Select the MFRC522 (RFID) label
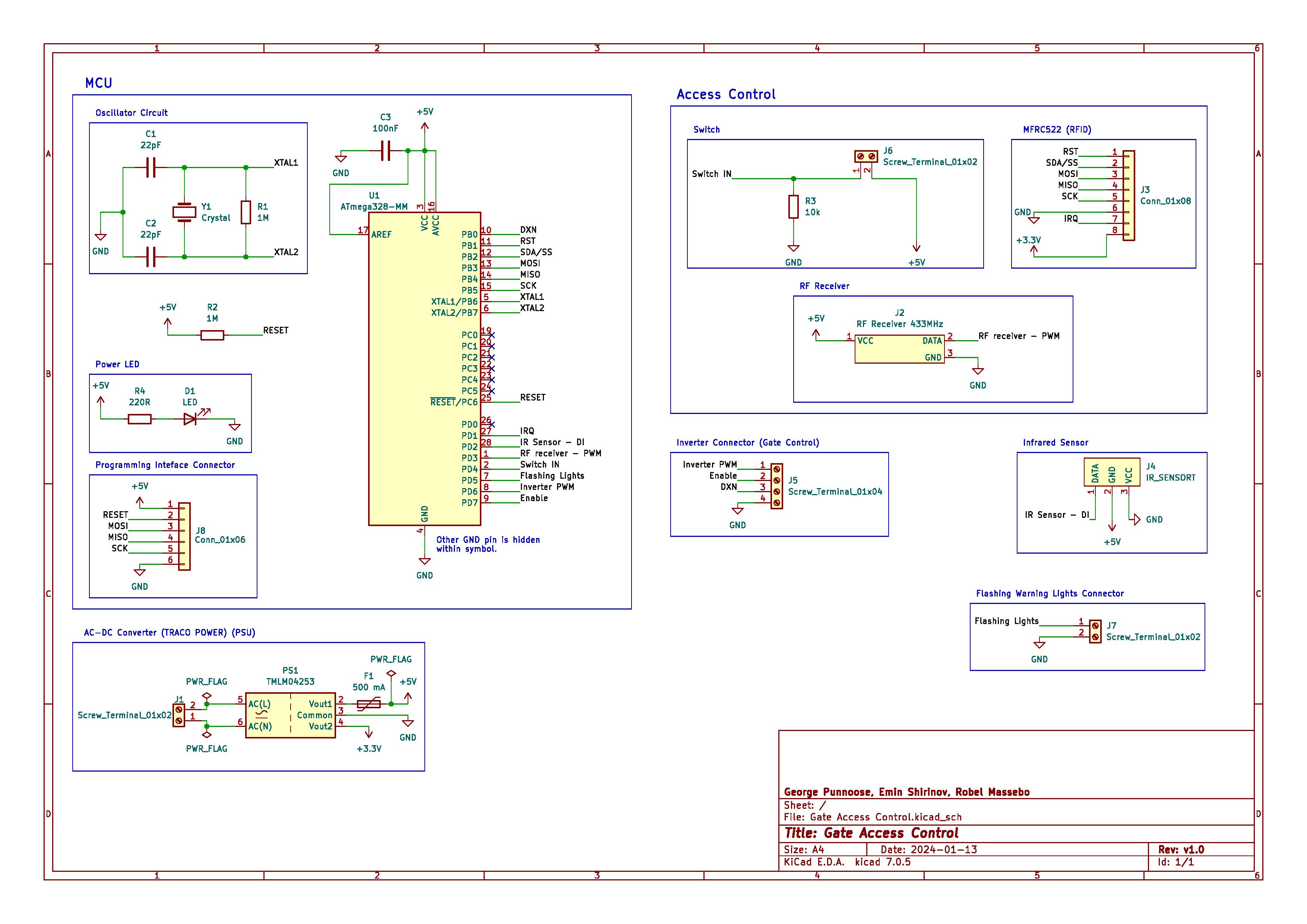Image resolution: width=1307 pixels, height=924 pixels. [1057, 130]
